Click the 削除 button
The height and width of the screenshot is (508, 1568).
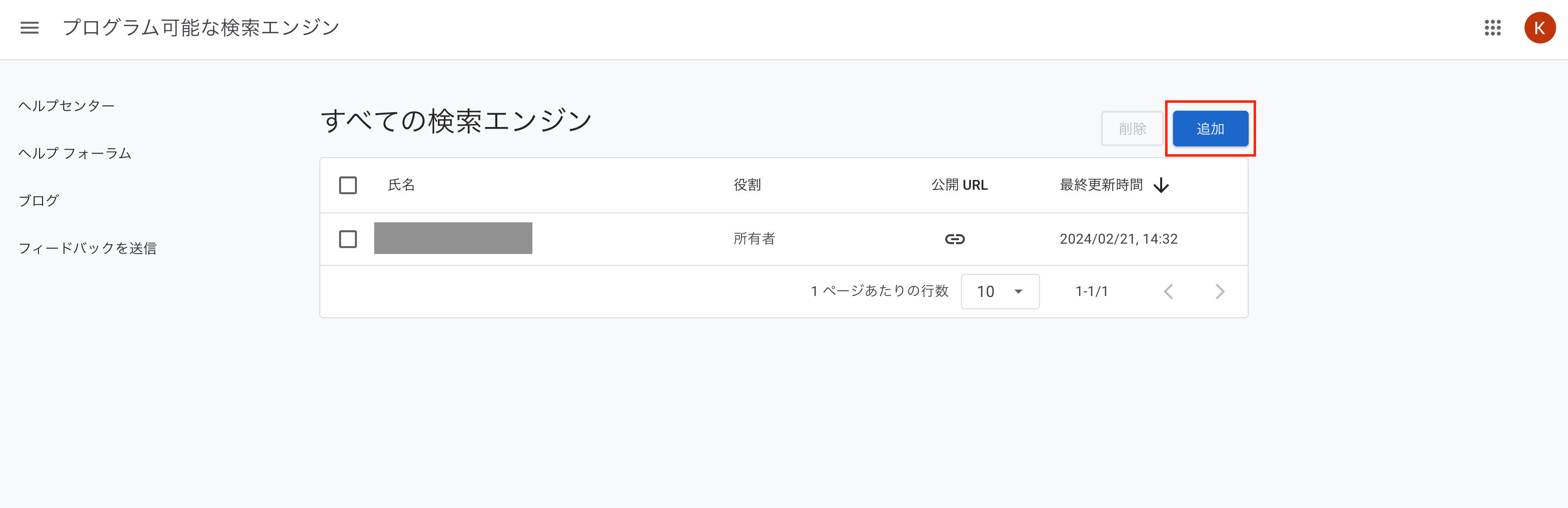click(1132, 129)
